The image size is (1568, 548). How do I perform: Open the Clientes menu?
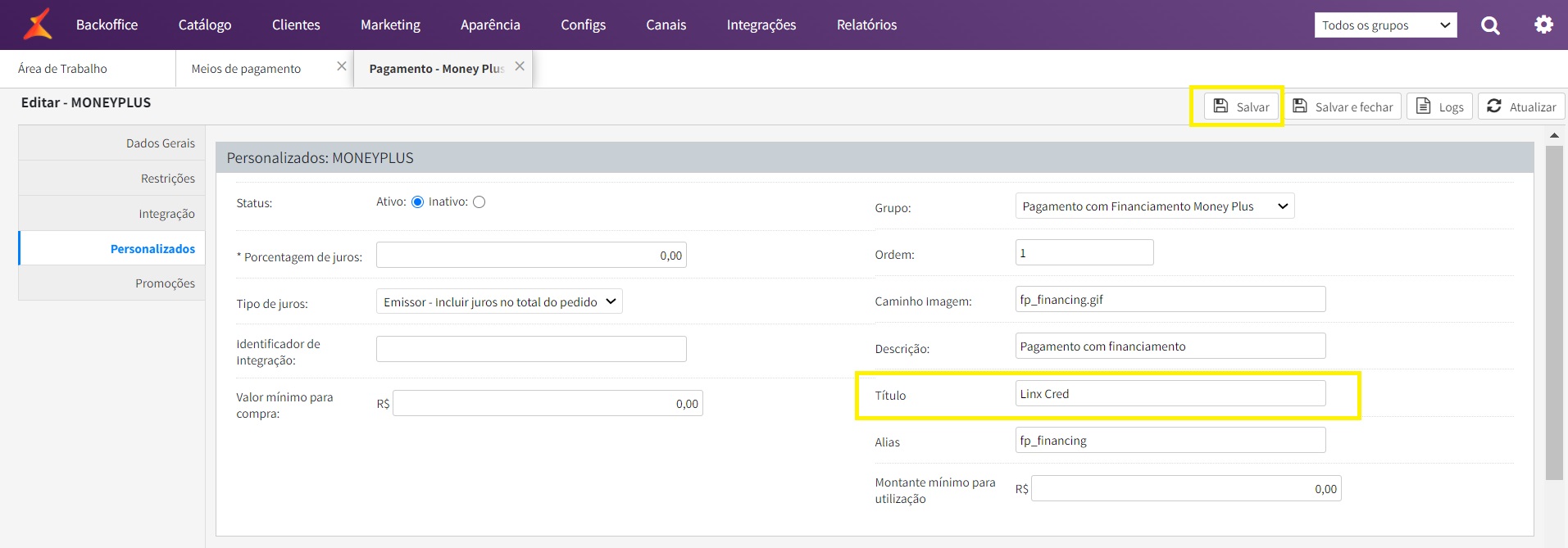pos(296,25)
